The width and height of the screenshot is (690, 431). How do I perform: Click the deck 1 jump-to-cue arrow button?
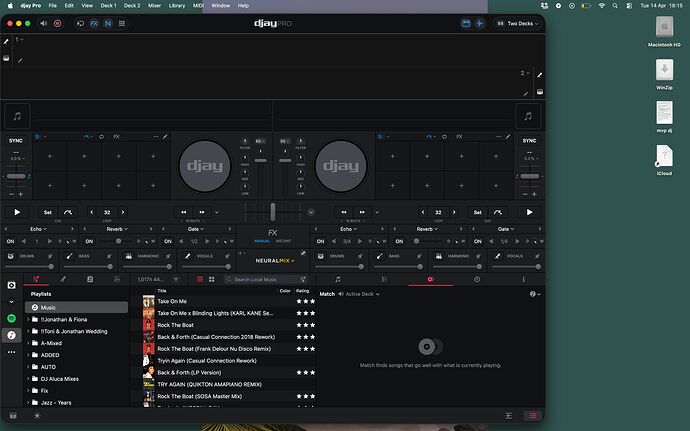[68, 212]
